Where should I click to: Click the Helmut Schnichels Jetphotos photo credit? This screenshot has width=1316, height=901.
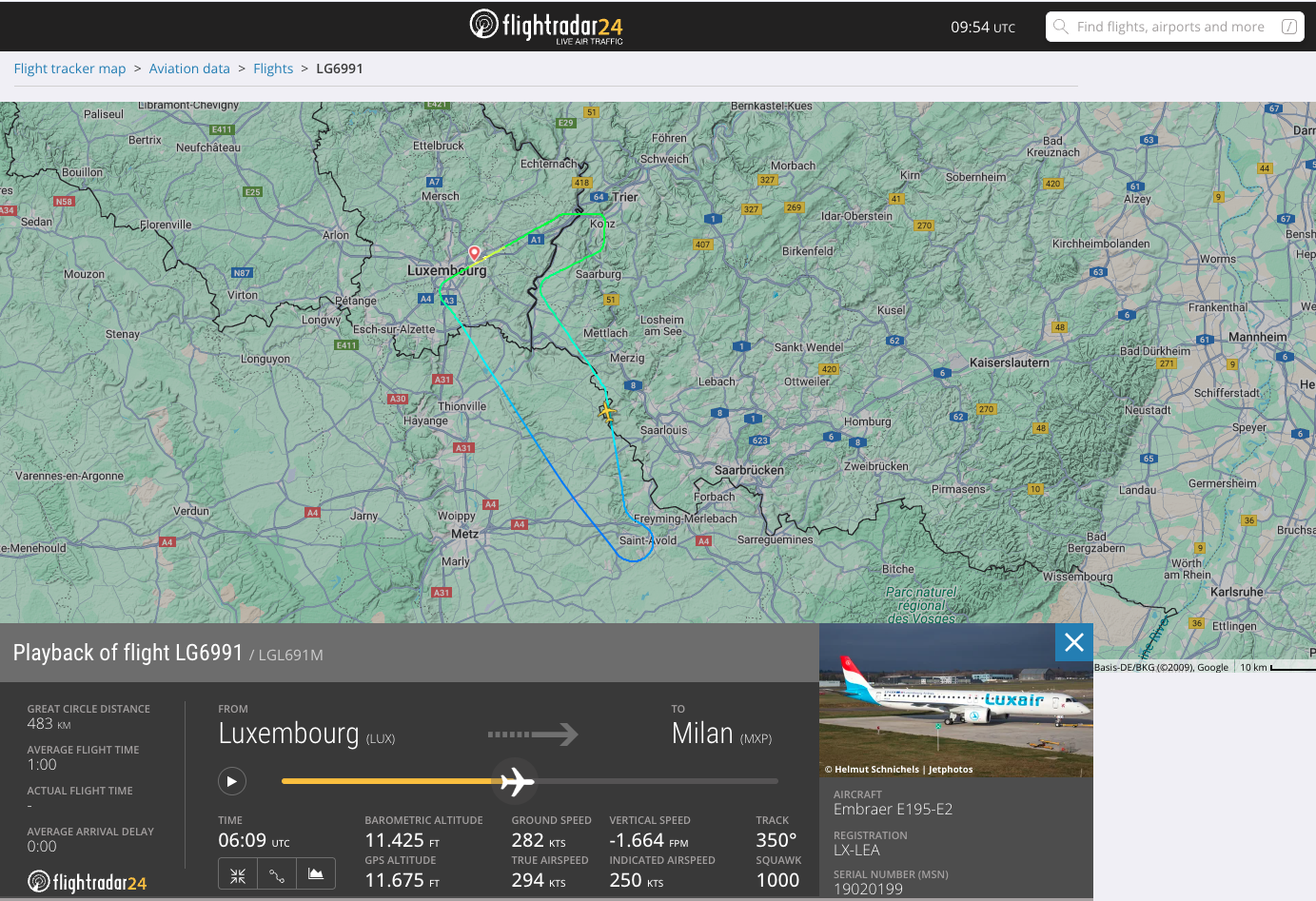pos(899,769)
